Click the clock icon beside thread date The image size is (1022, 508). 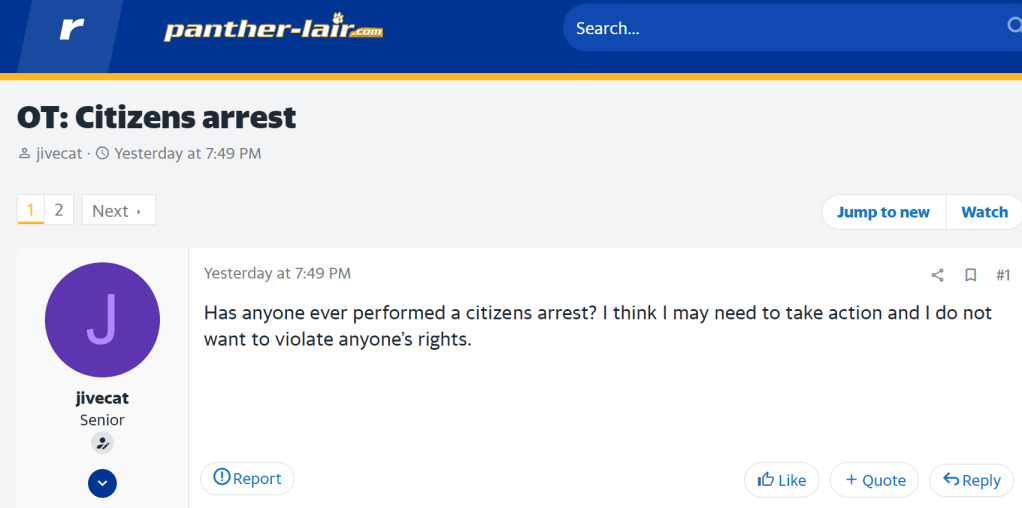(x=102, y=154)
